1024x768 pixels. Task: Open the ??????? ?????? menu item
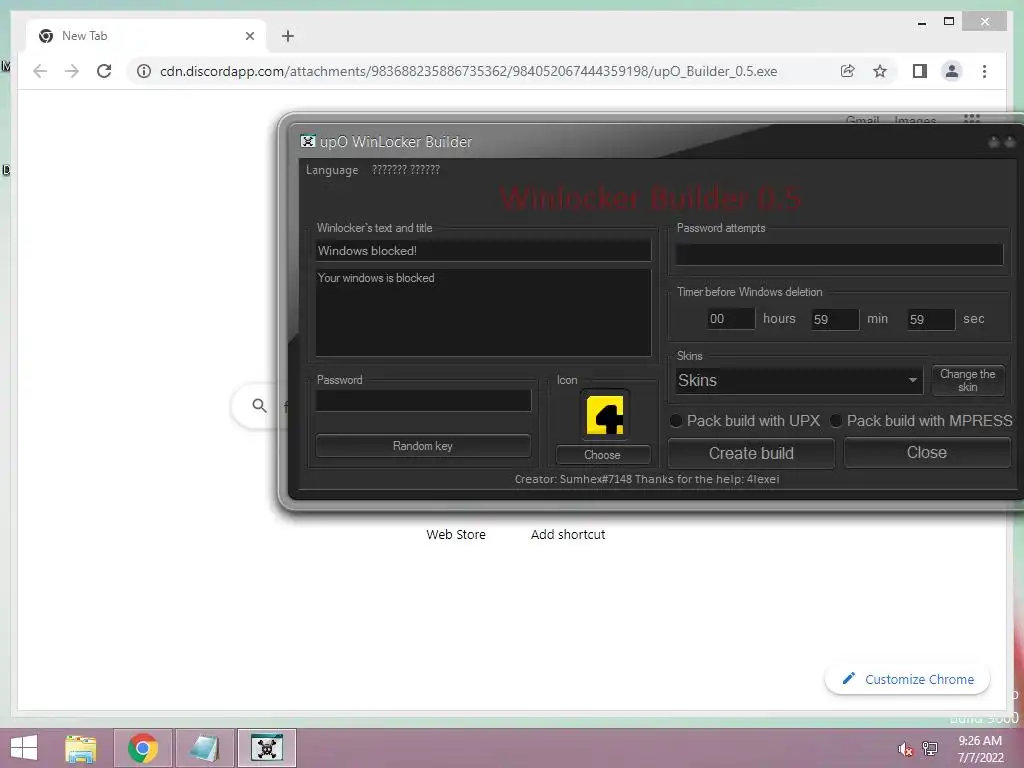click(x=406, y=170)
